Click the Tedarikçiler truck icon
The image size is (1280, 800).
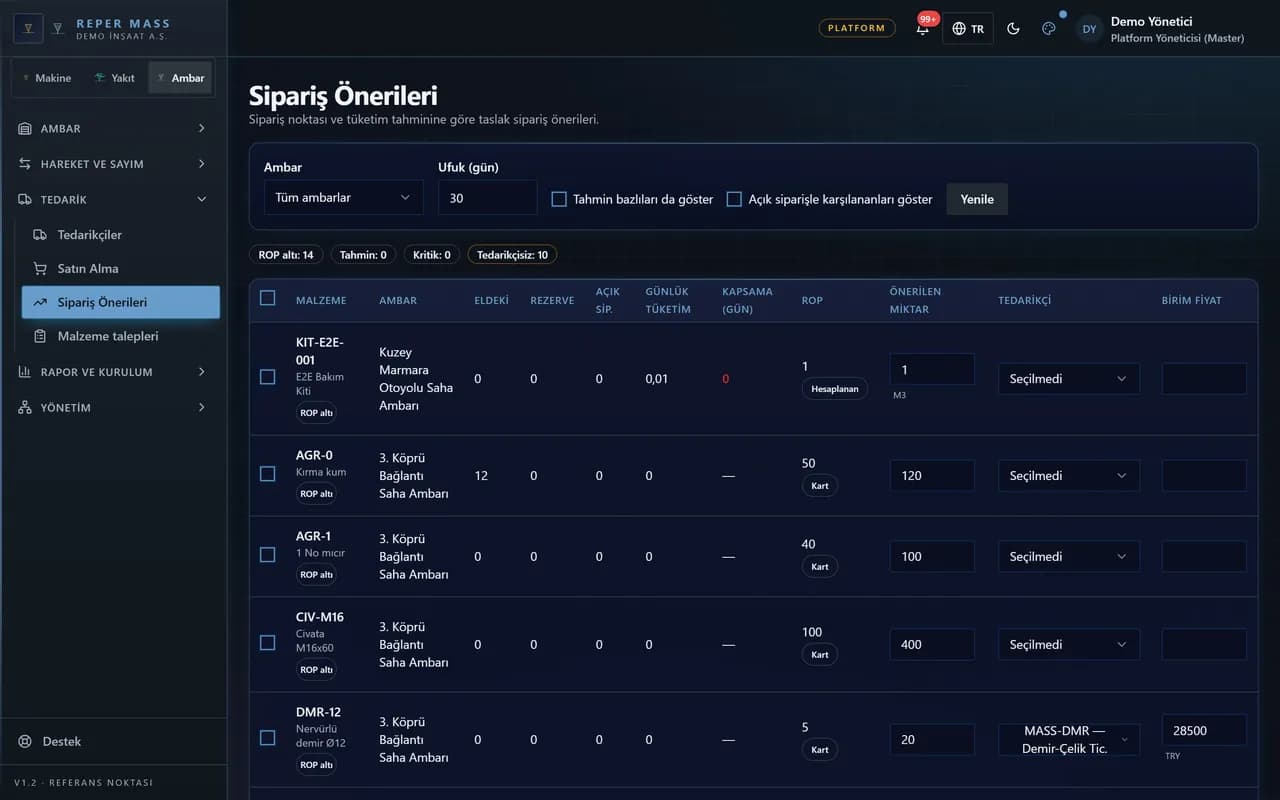pos(40,235)
